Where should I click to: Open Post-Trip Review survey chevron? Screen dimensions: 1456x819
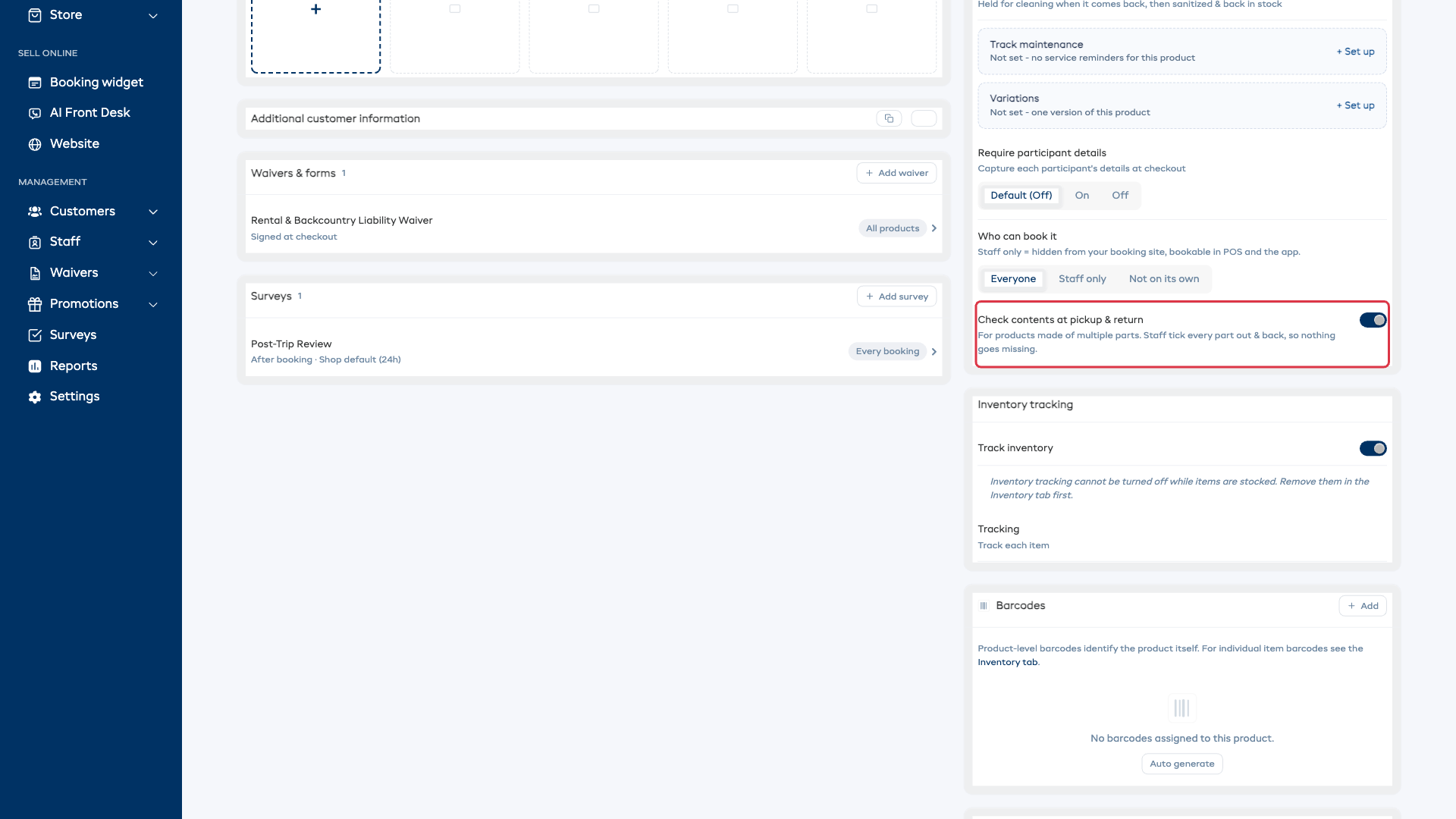coord(934,351)
